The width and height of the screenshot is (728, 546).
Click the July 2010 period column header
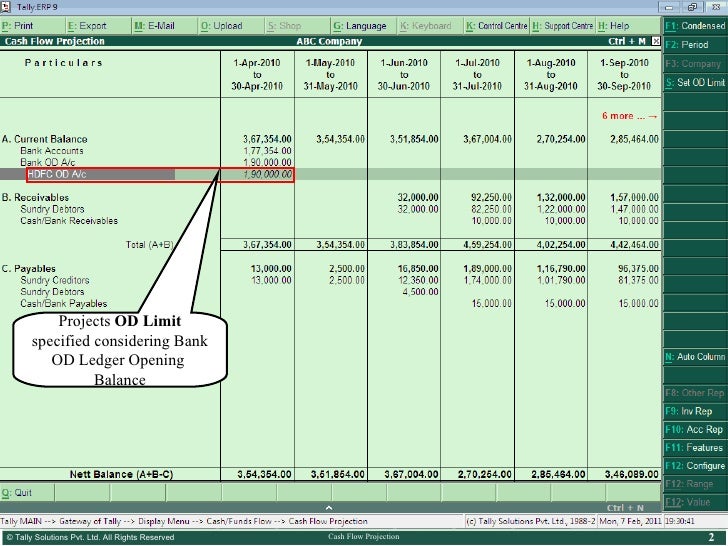click(477, 74)
